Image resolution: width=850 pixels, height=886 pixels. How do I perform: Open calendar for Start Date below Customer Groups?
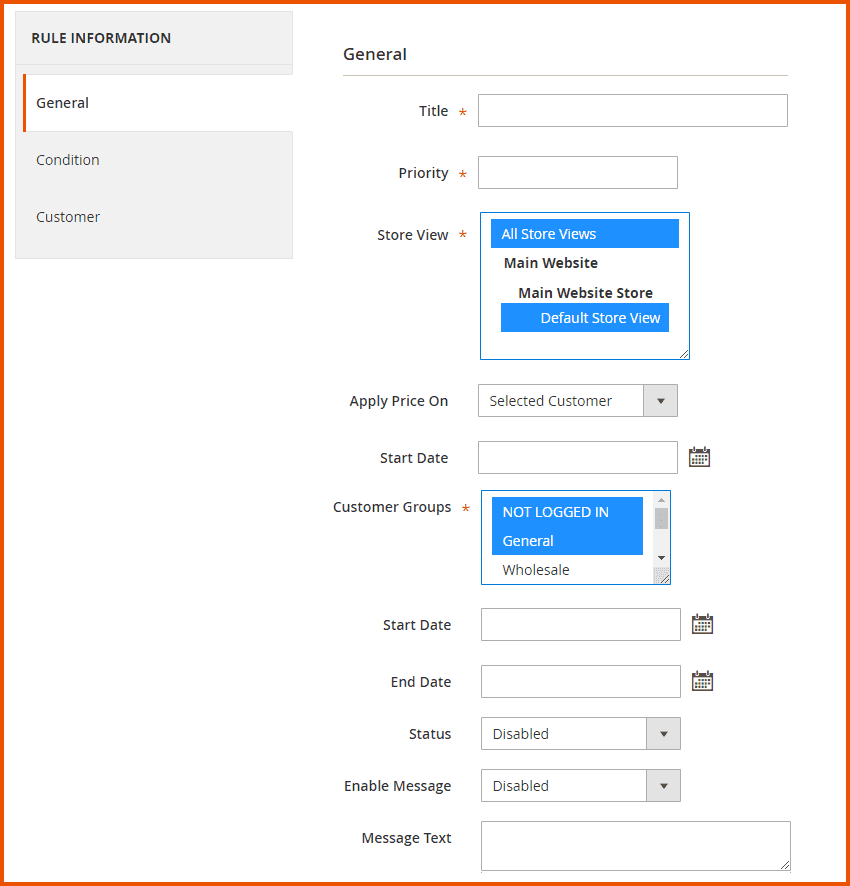click(x=703, y=625)
